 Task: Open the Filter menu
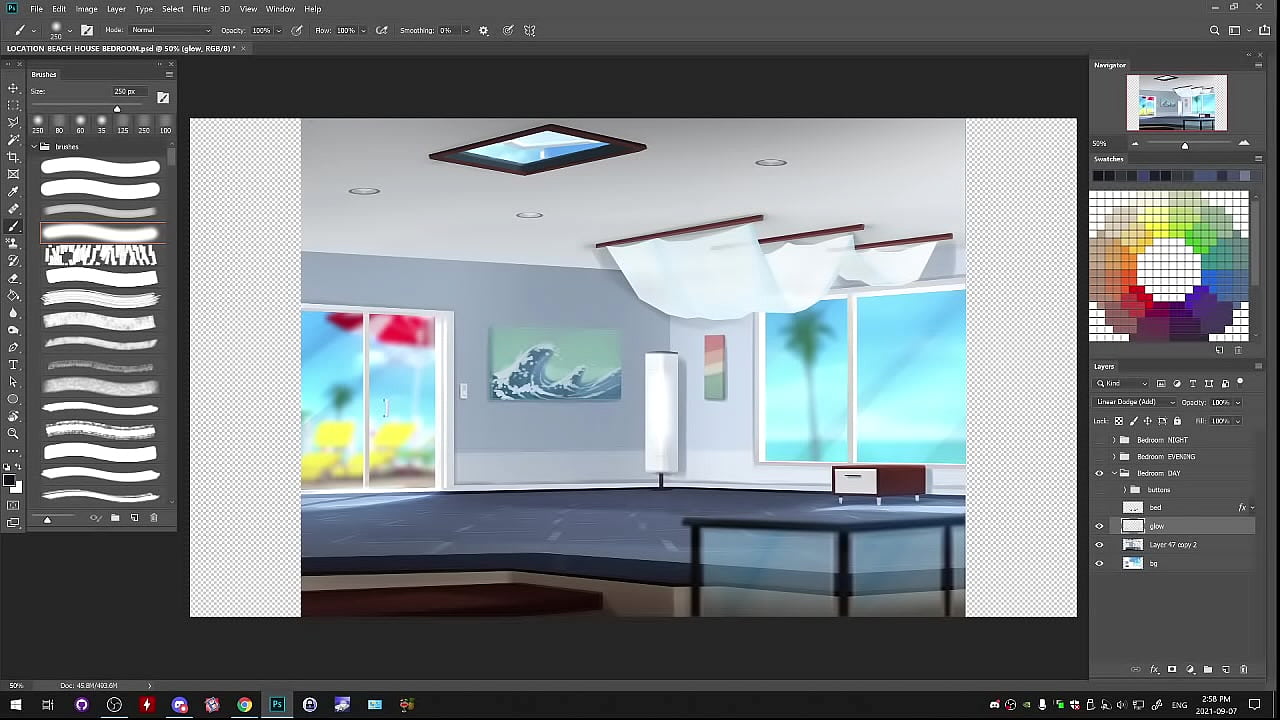tap(201, 9)
